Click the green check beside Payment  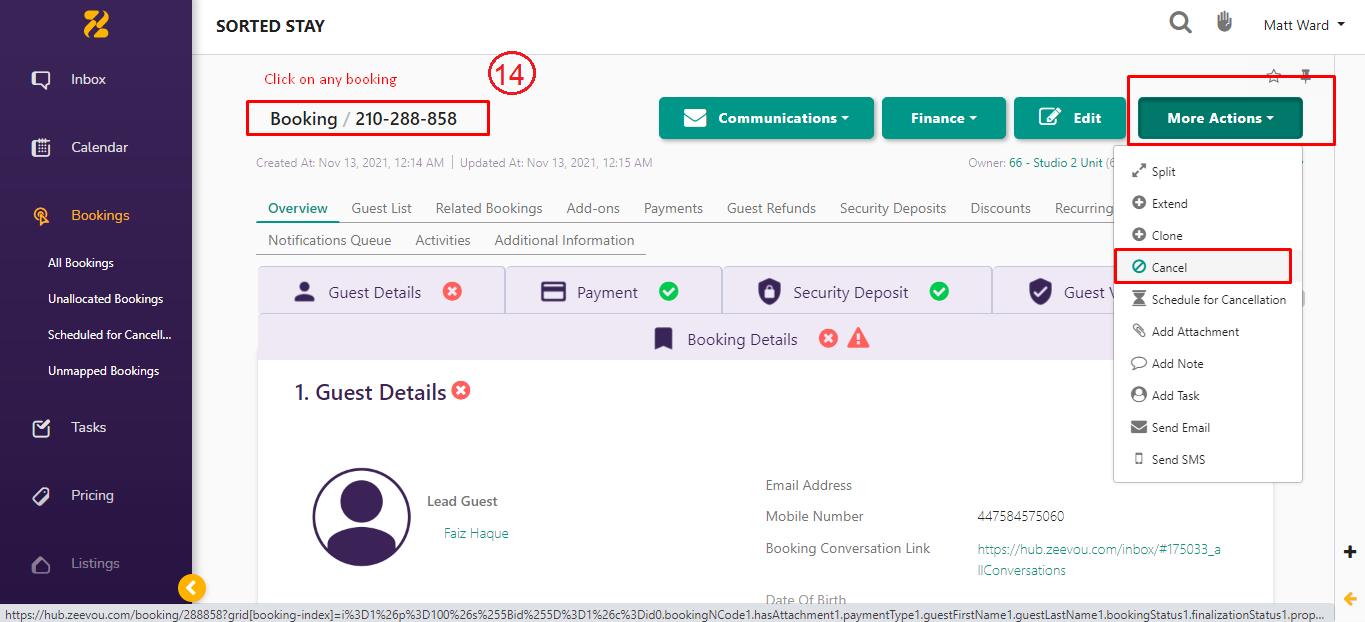click(668, 292)
